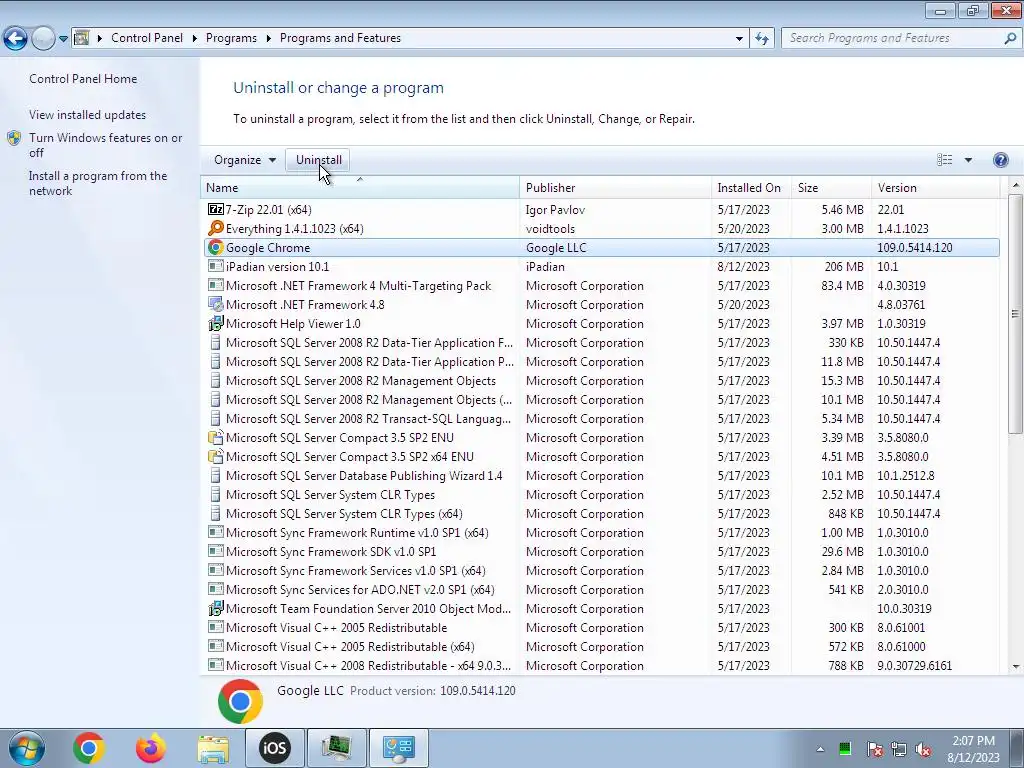Open the Windows Start menu
This screenshot has height=768, width=1024.
click(x=26, y=748)
